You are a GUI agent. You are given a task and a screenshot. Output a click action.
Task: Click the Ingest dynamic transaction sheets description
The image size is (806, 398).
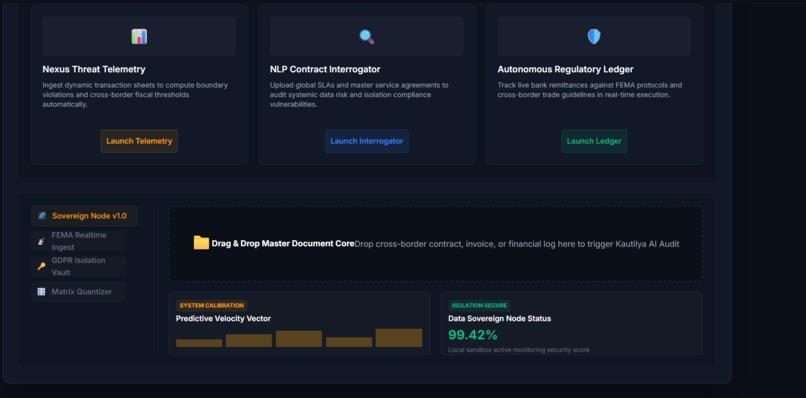pyautogui.click(x=135, y=95)
